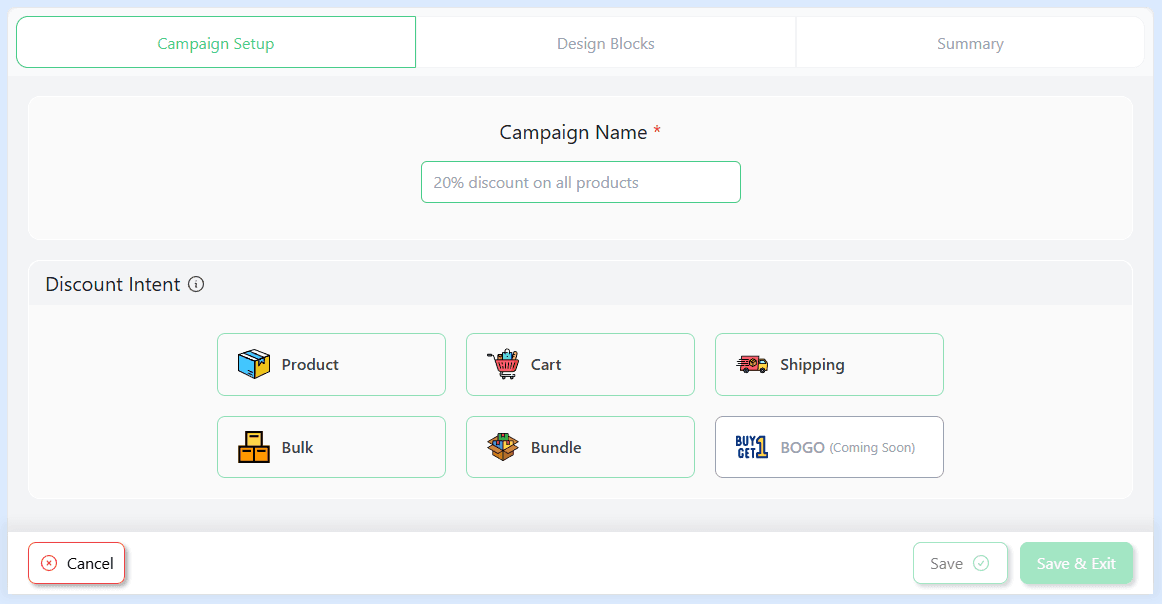Focus the Campaign Name input field

pos(580,182)
